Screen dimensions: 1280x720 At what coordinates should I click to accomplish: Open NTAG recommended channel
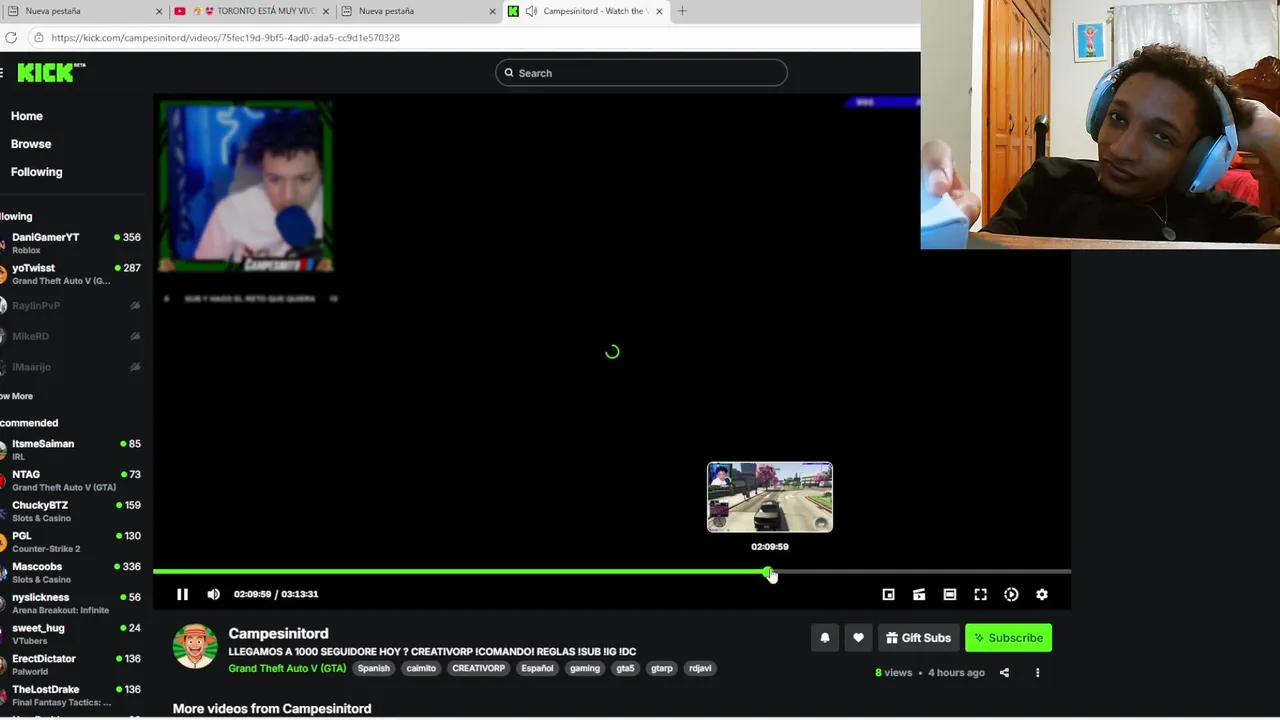(72, 480)
